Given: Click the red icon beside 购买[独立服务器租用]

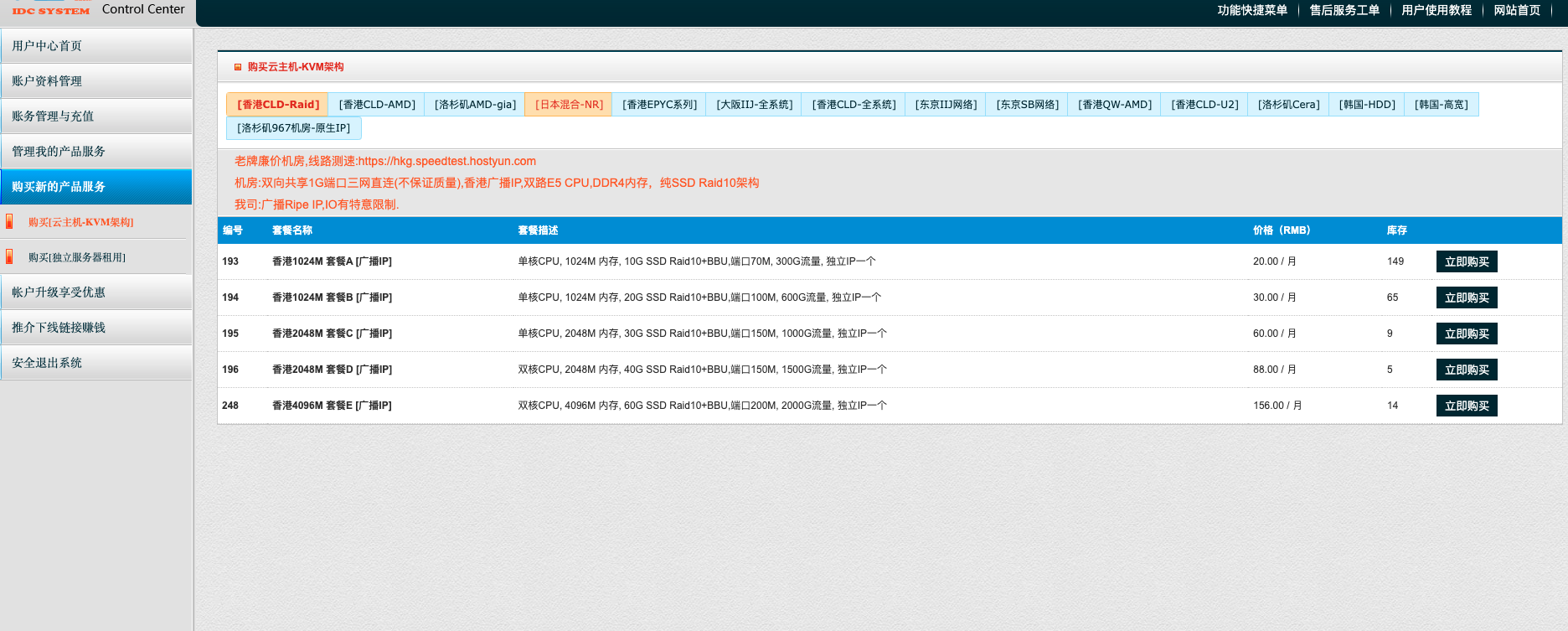Looking at the screenshot, I should (x=9, y=256).
